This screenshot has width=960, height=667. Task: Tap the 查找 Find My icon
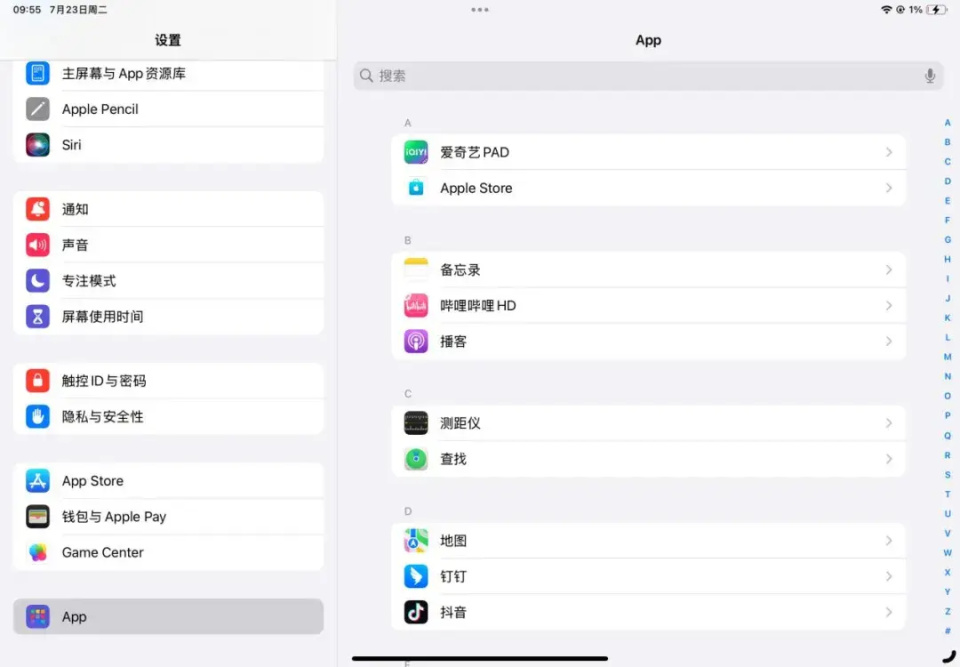click(x=416, y=459)
